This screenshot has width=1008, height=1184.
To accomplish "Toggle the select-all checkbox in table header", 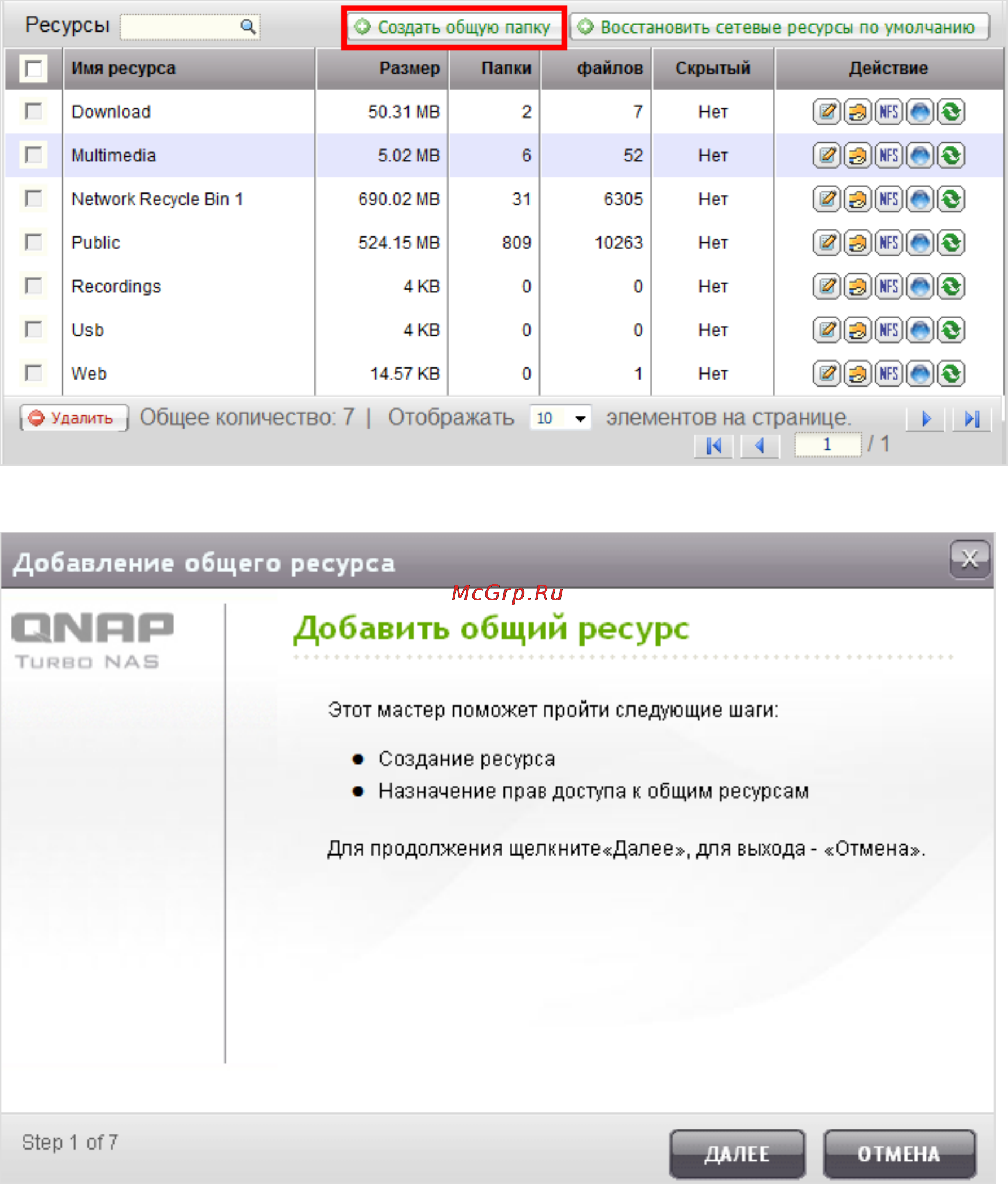I will (x=33, y=69).
